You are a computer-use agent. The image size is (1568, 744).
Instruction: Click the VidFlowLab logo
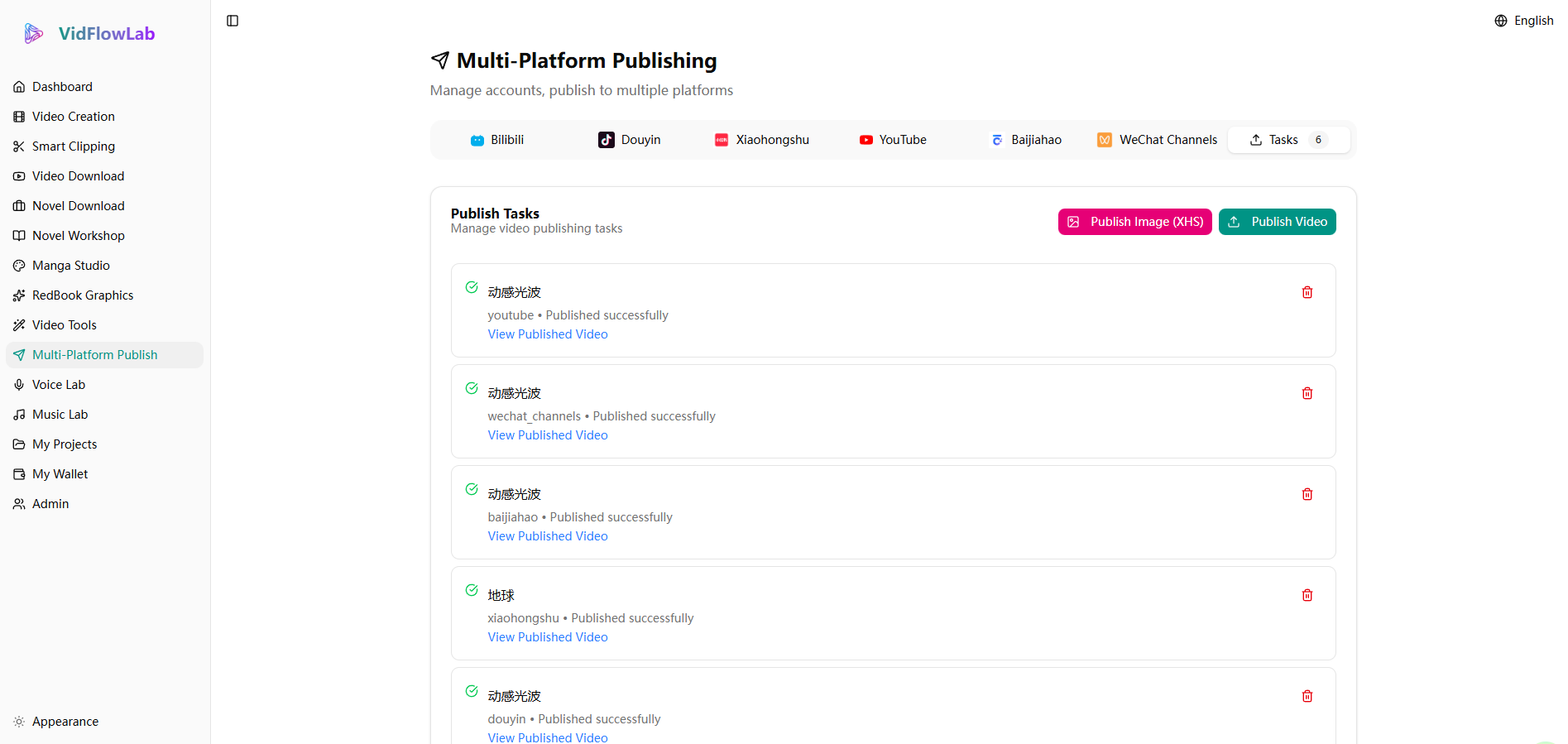pyautogui.click(x=89, y=34)
